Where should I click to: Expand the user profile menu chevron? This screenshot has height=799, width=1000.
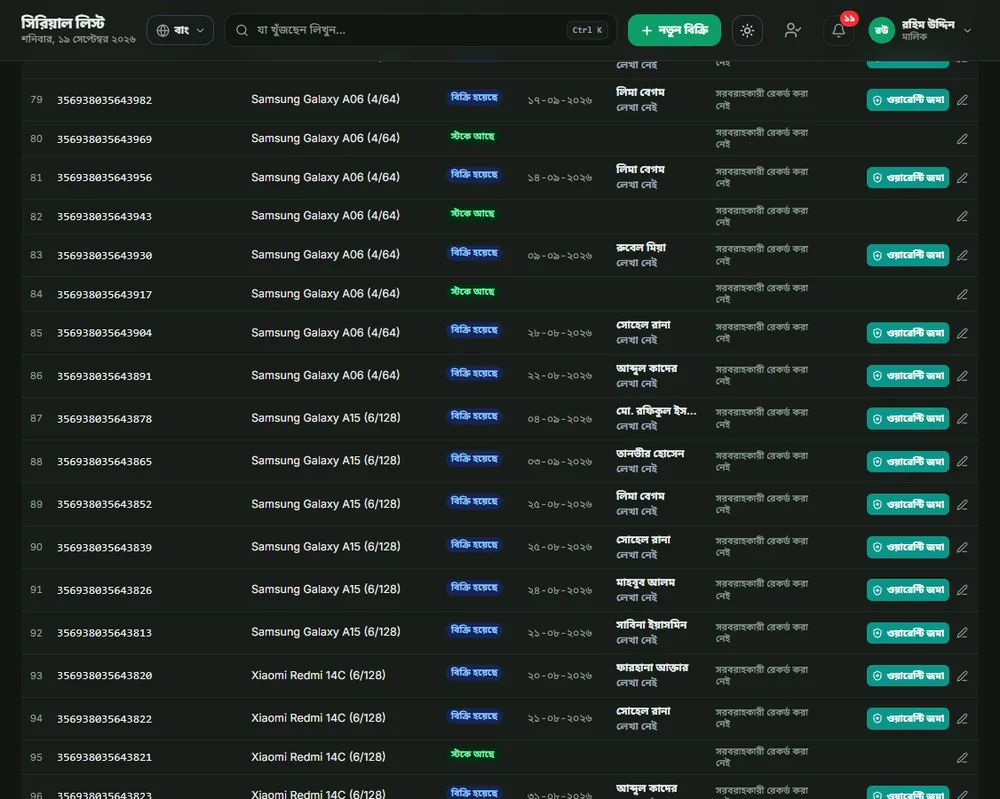967,30
